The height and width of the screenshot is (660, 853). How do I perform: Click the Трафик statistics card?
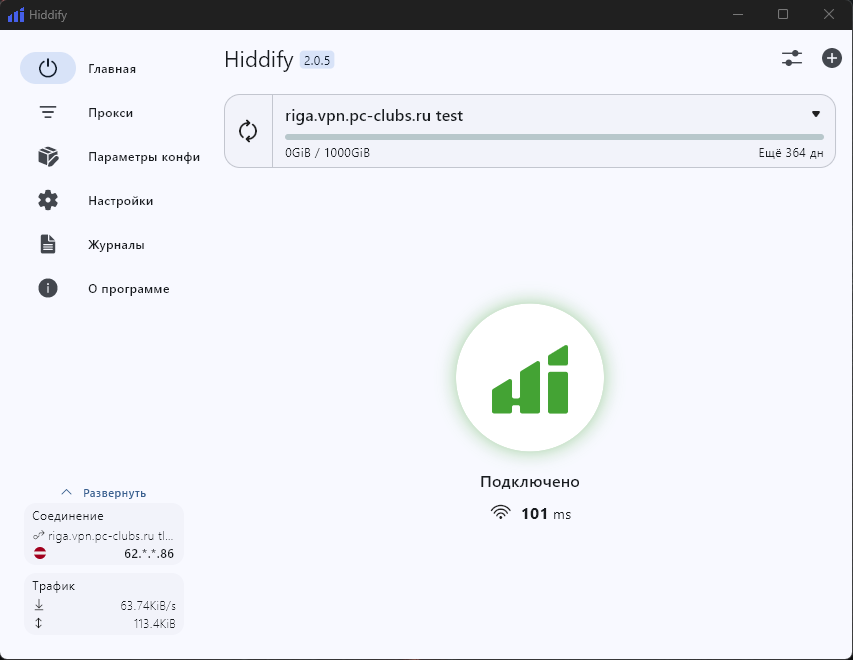click(x=104, y=604)
